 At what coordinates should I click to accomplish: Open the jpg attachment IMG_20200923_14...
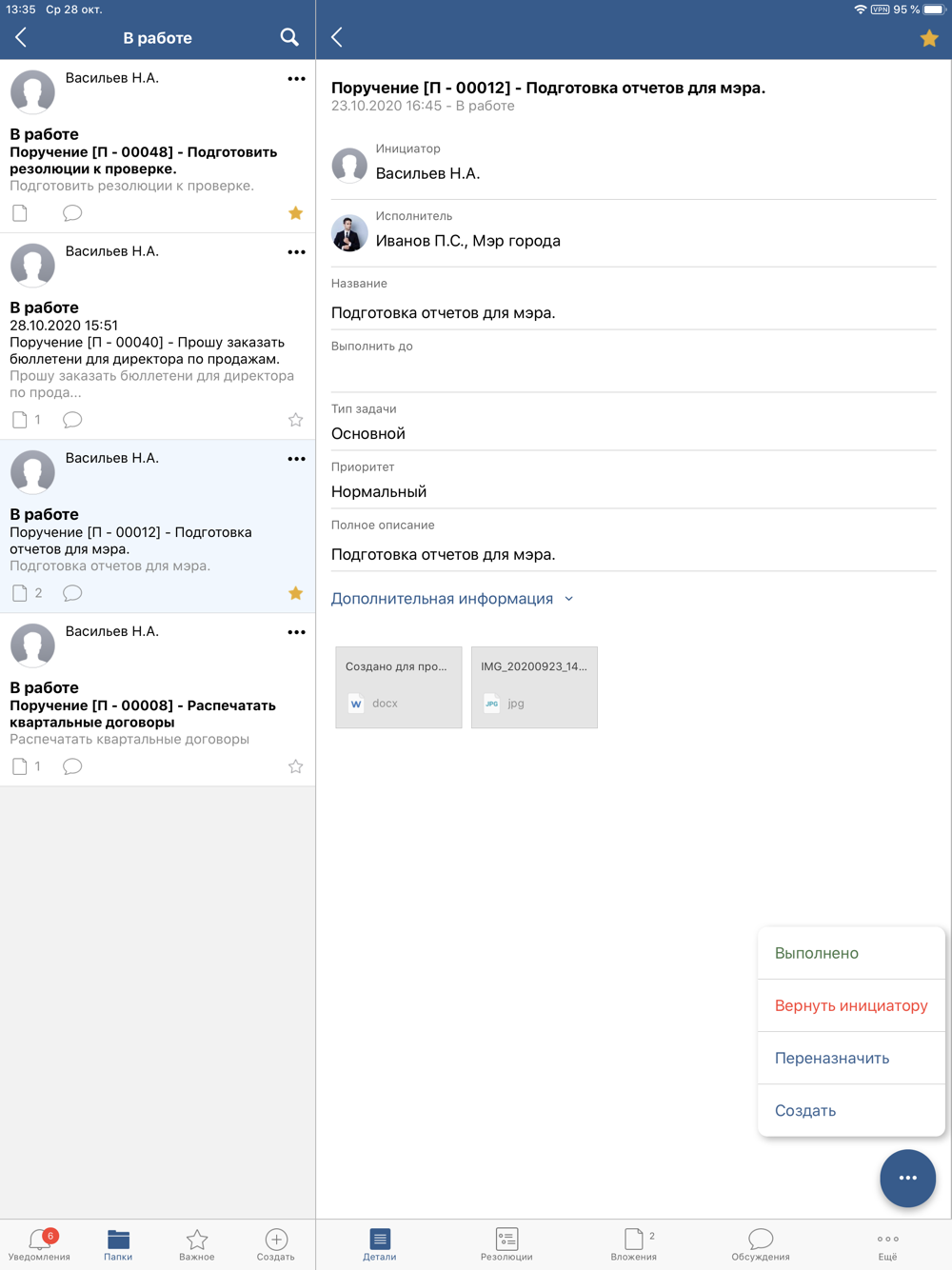(534, 687)
